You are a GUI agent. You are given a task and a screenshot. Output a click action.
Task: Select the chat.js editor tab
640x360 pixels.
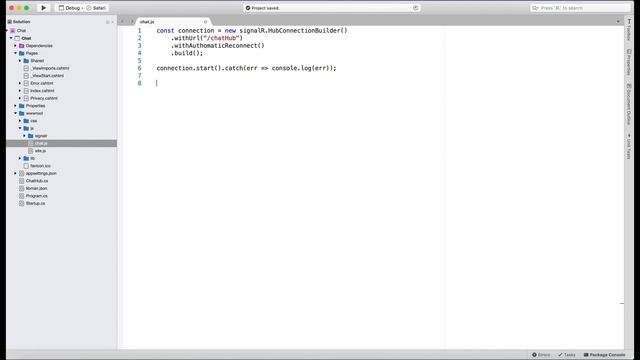[x=173, y=22]
